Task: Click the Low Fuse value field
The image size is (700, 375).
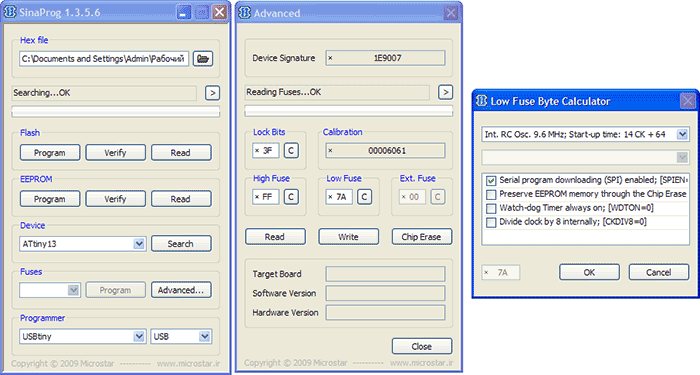Action: [339, 197]
